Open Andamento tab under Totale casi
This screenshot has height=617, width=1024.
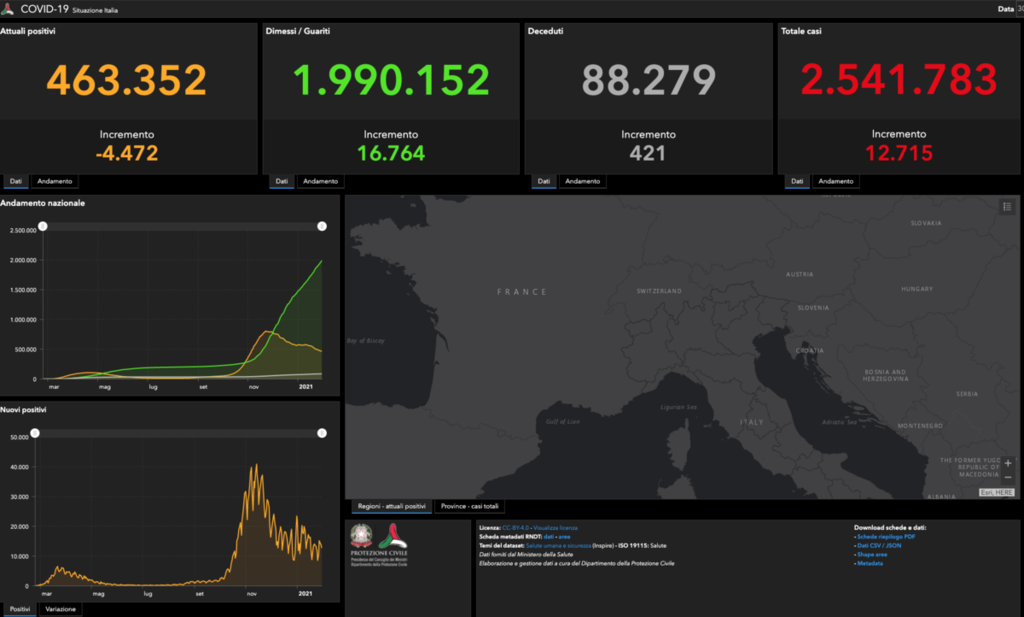pyautogui.click(x=834, y=181)
